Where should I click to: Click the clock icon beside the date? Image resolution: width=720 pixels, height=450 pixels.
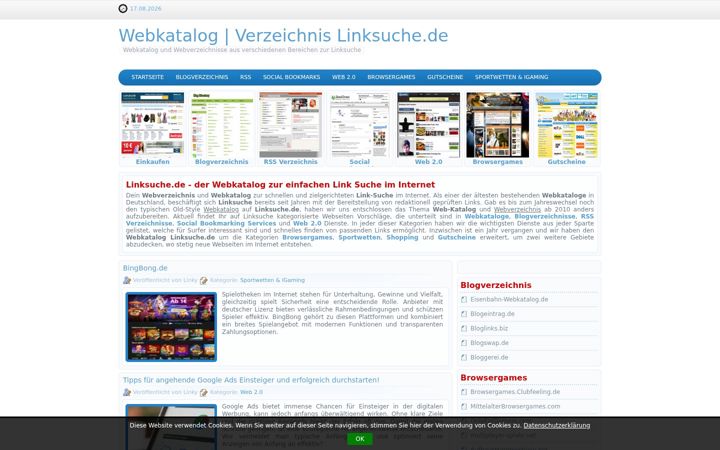click(x=123, y=8)
